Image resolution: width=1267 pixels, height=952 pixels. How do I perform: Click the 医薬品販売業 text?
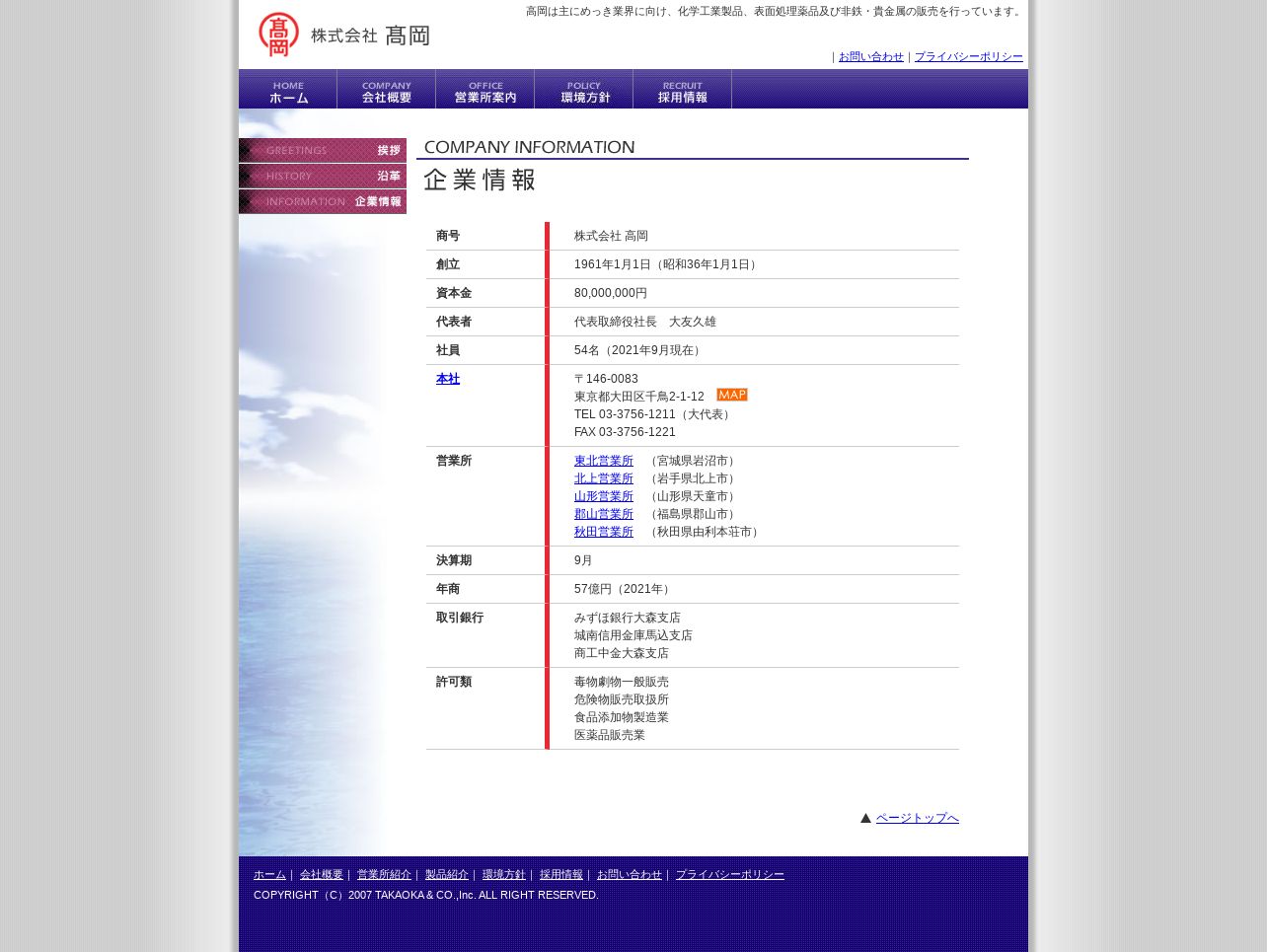click(x=610, y=735)
